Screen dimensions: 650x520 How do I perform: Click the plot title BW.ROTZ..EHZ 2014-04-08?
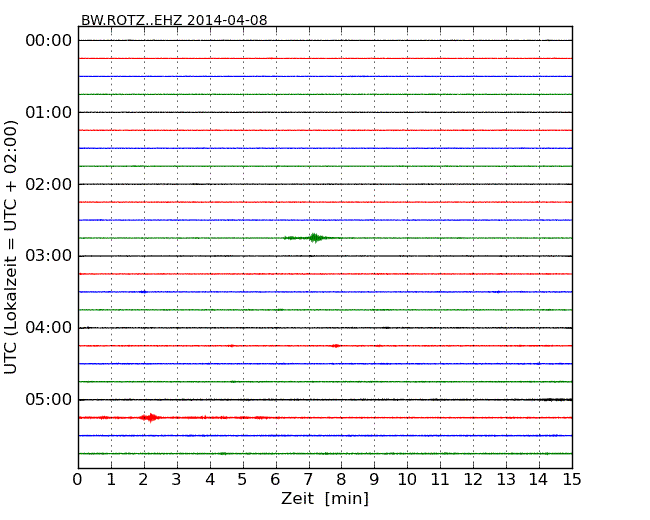174,20
